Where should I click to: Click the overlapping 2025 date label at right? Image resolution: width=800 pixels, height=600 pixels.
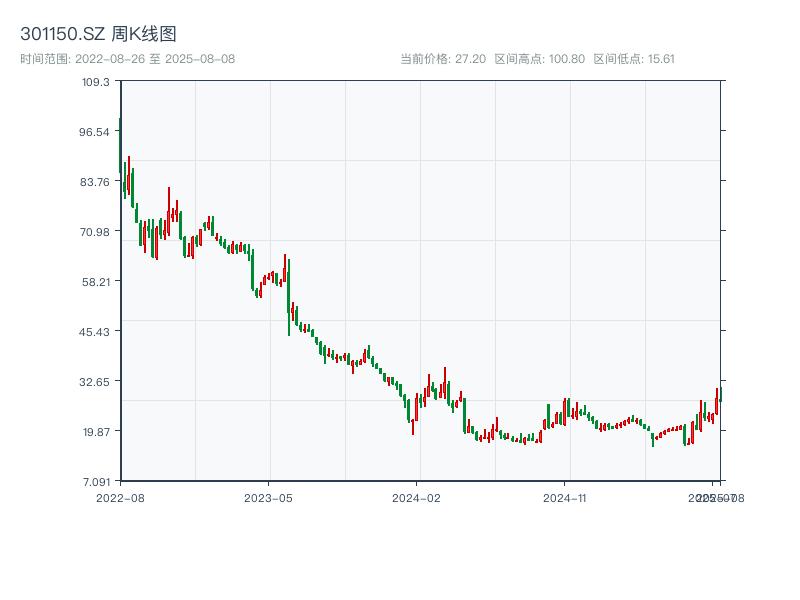[x=716, y=497]
